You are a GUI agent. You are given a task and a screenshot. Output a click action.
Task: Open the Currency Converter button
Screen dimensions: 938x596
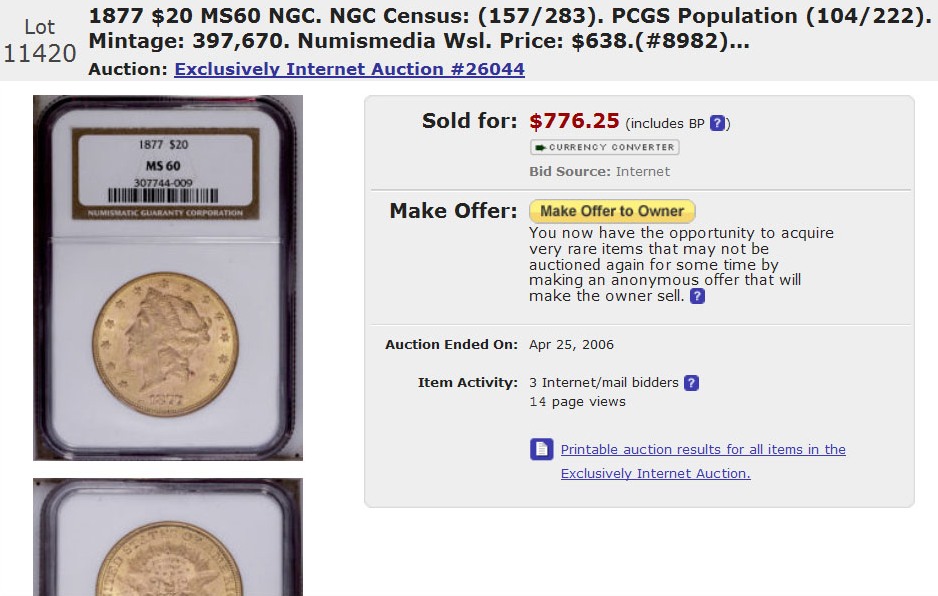click(604, 147)
